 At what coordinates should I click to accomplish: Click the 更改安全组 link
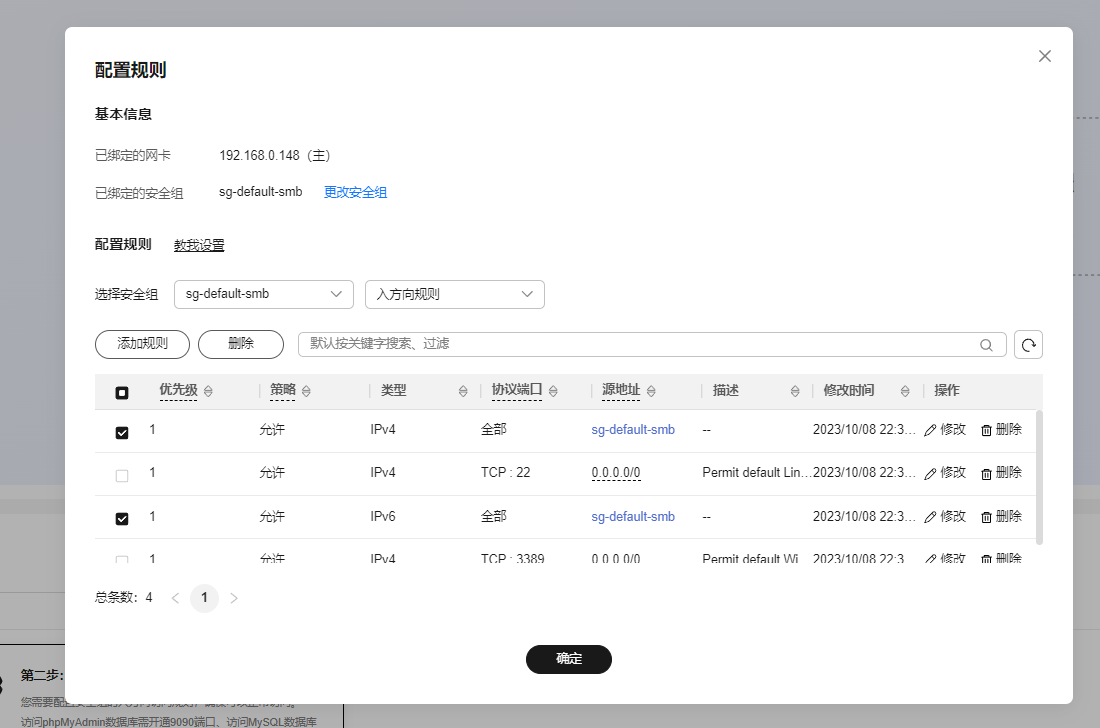pyautogui.click(x=355, y=192)
